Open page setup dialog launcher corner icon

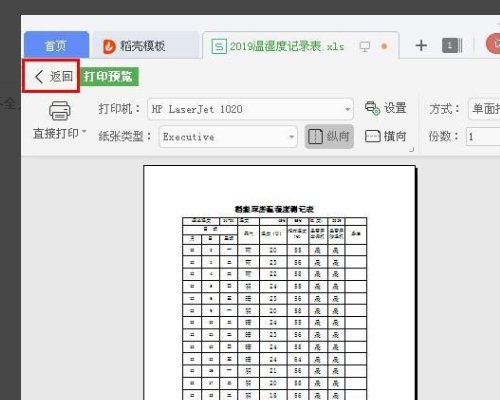pyautogui.click(x=412, y=150)
